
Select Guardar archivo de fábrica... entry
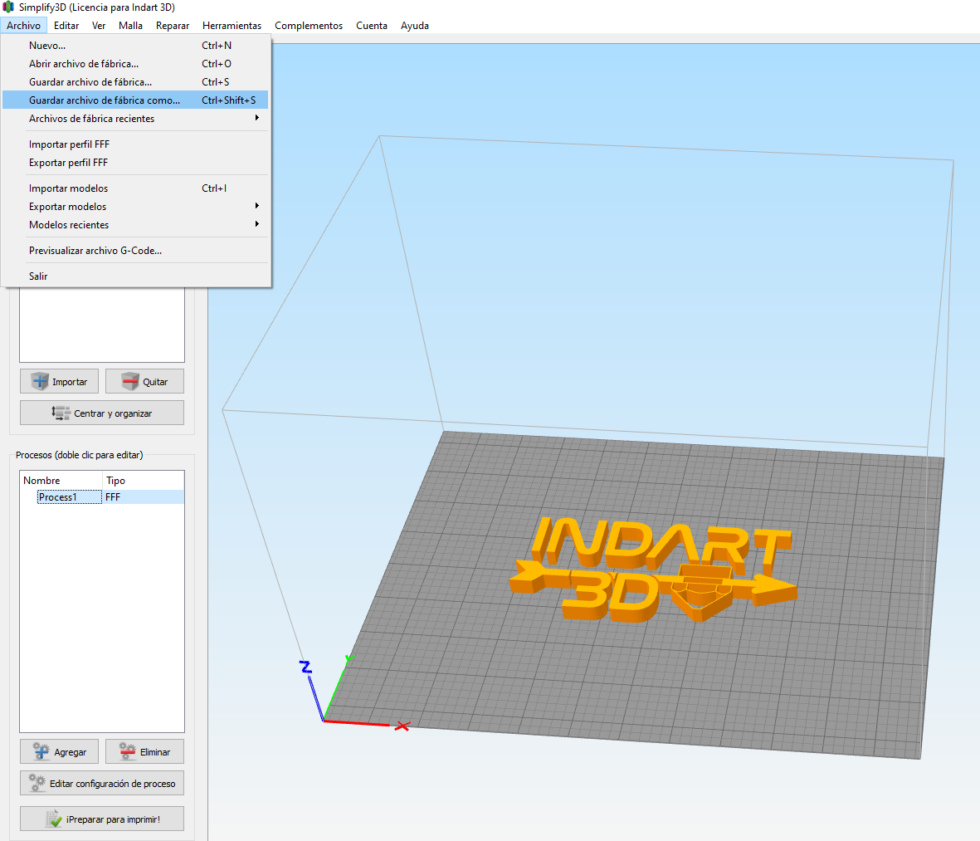(136, 82)
